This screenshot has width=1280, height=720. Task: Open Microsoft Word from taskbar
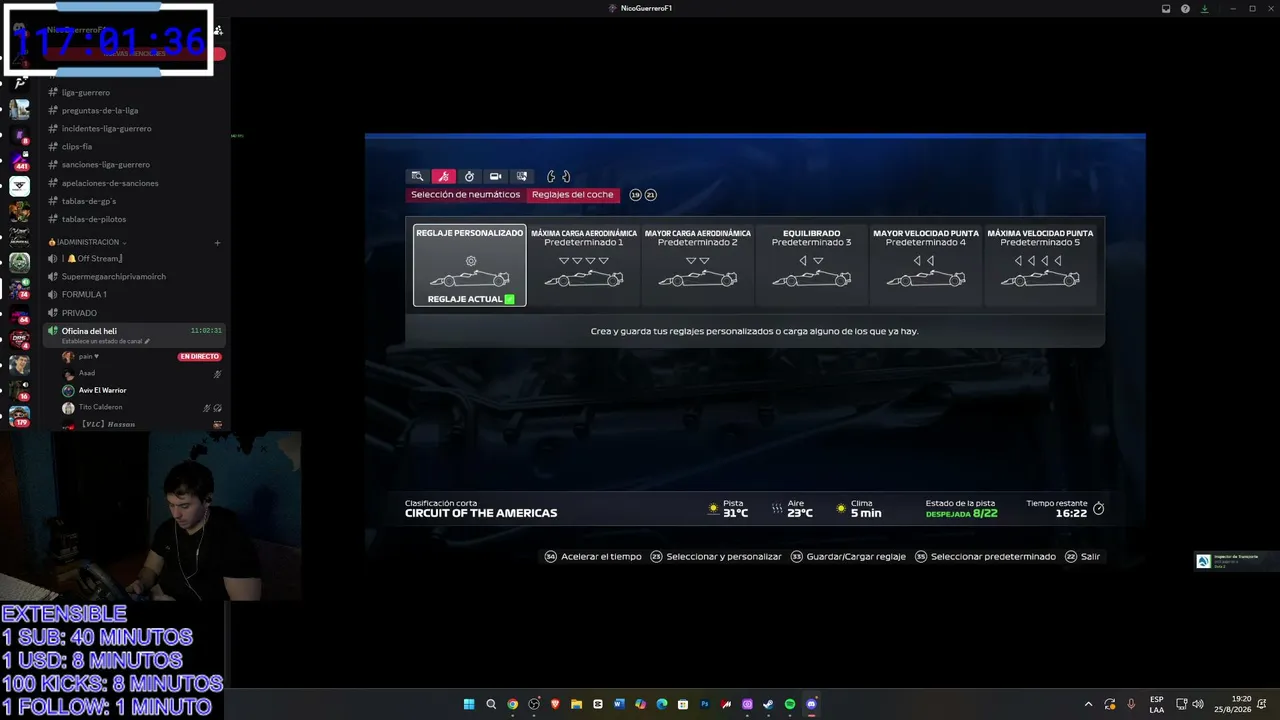619,704
